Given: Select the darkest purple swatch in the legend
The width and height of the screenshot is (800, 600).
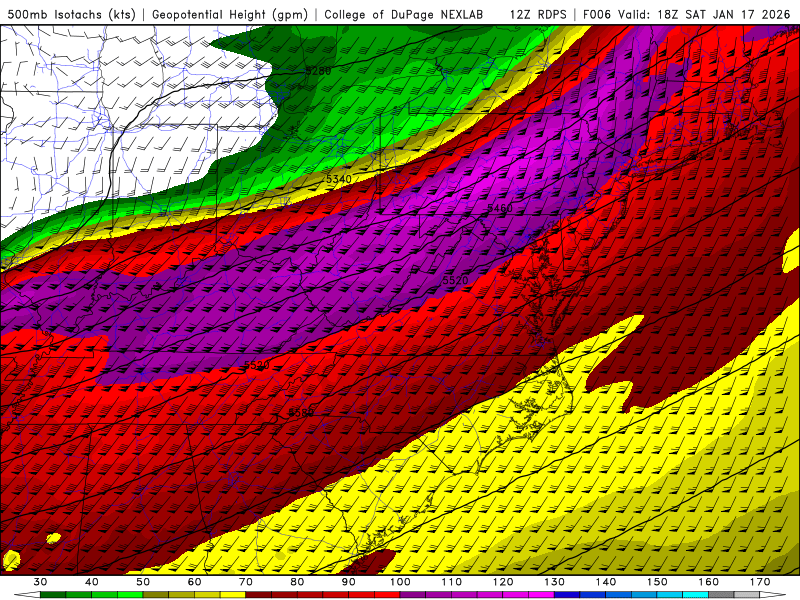Looking at the screenshot, I should [413, 595].
